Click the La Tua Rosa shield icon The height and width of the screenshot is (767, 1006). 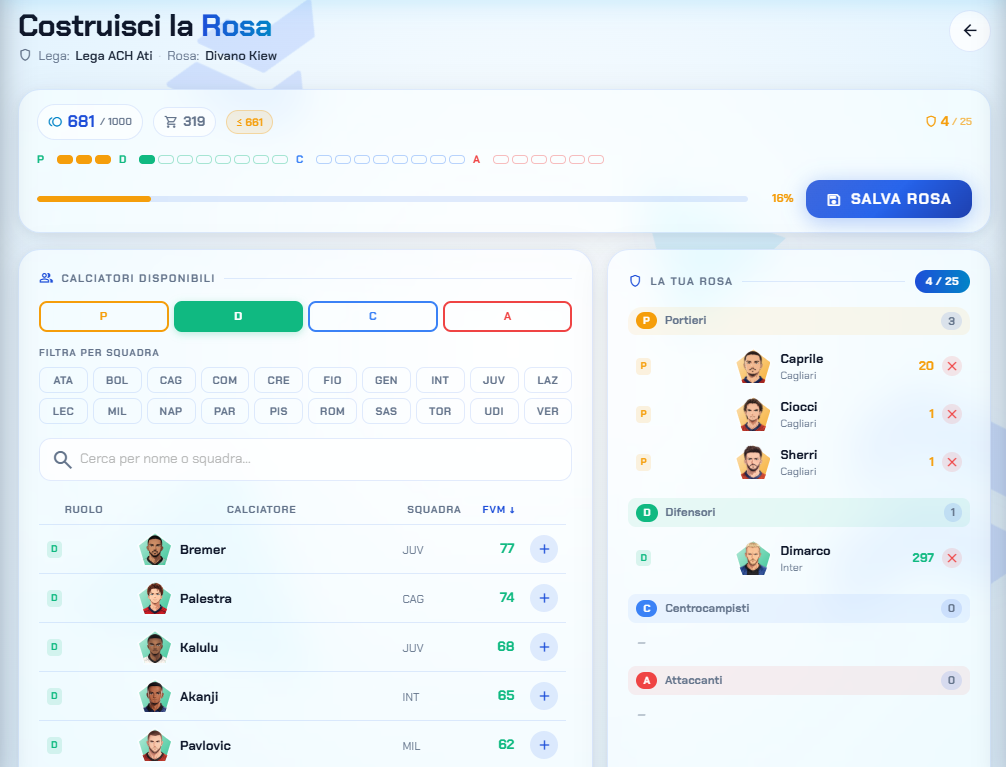coord(635,280)
